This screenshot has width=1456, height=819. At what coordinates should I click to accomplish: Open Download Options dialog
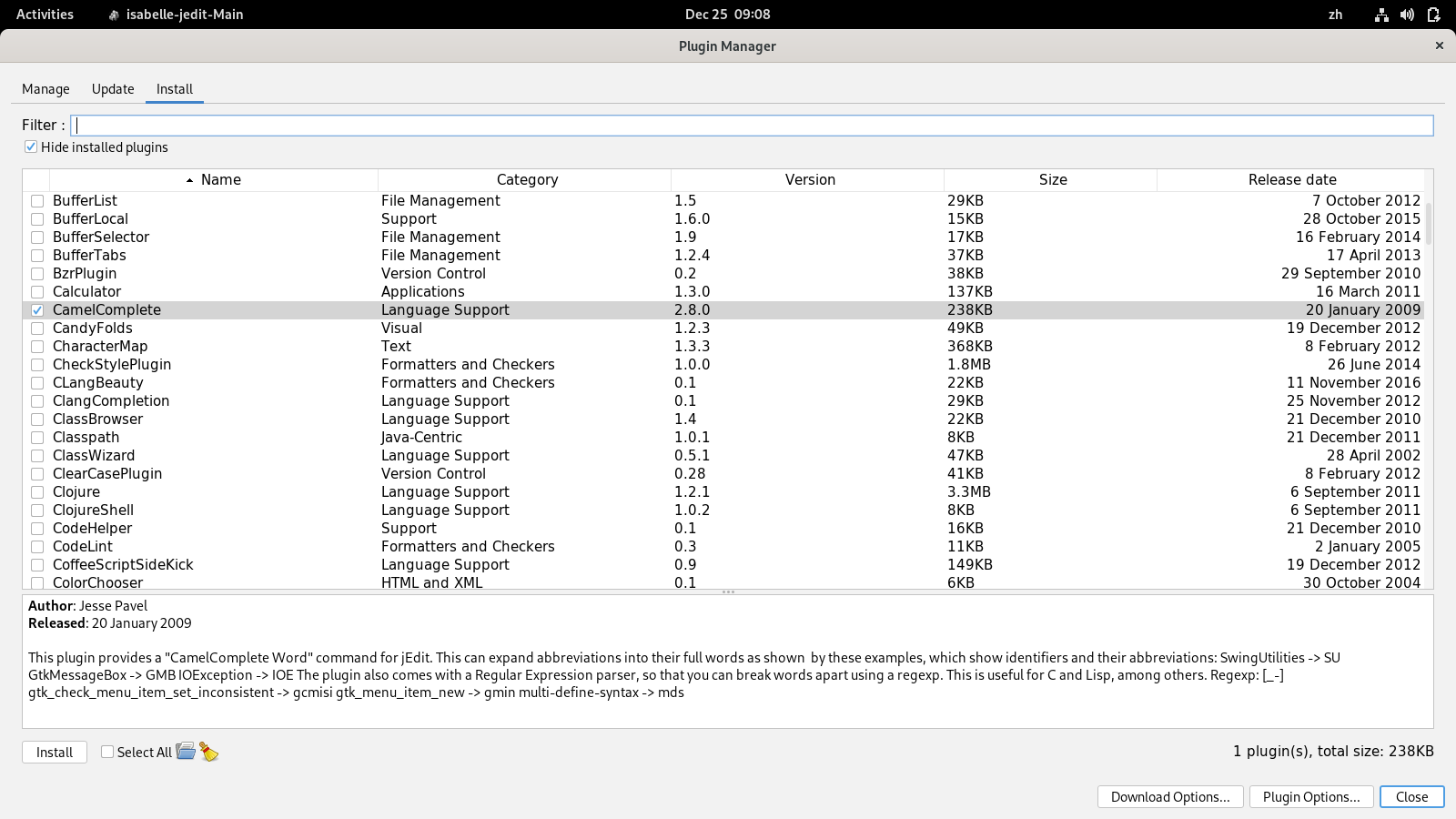[1169, 797]
